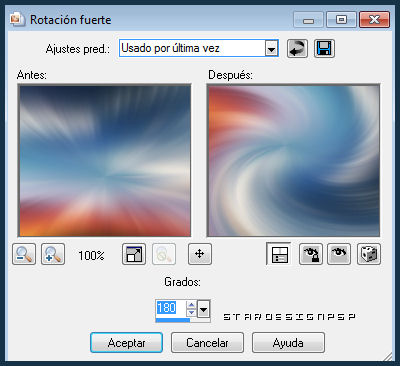Click the pan navigation cross icon
This screenshot has width=400, height=366.
click(x=200, y=254)
